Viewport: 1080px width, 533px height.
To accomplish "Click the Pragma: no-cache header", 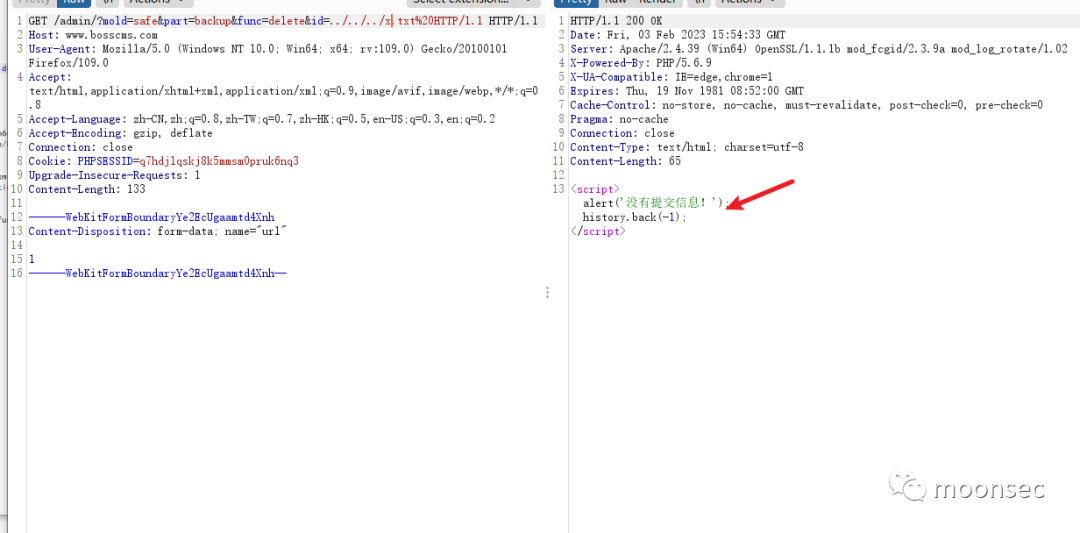I will (619, 119).
